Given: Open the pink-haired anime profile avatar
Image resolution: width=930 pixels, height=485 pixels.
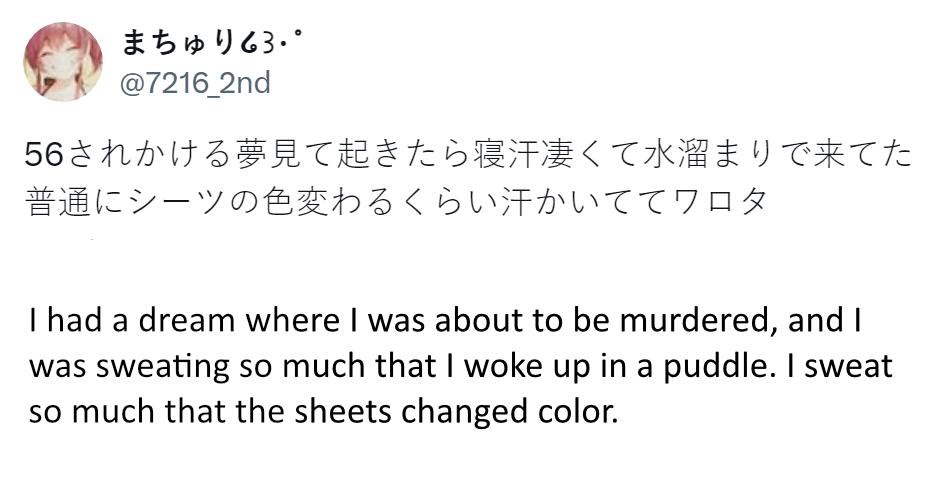Looking at the screenshot, I should click(x=63, y=62).
